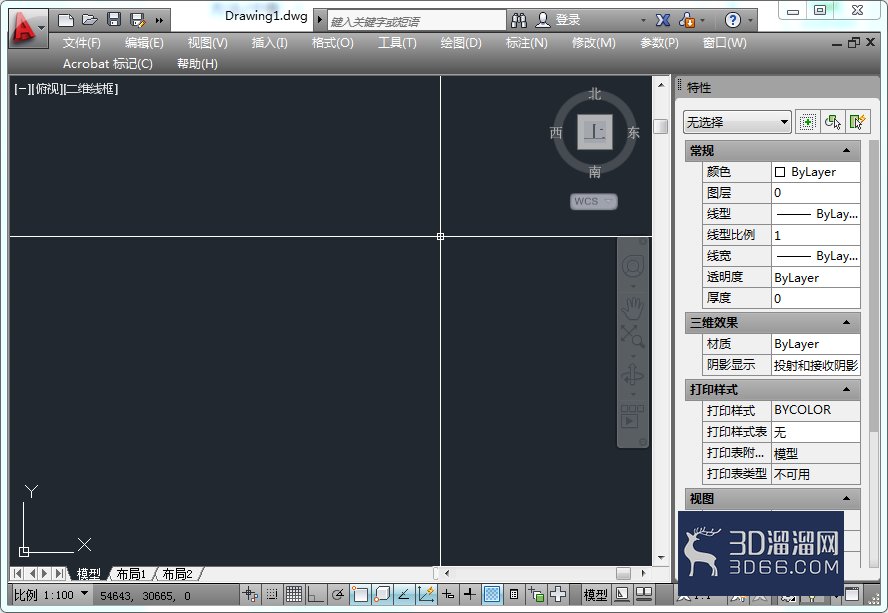Toggle Quick Properties in status bar
Screen dimensions: 888x613
pos(514,594)
